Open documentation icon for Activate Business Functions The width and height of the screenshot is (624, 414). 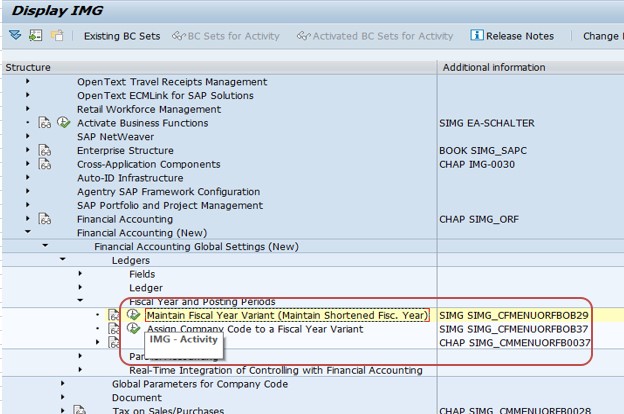pyautogui.click(x=45, y=123)
